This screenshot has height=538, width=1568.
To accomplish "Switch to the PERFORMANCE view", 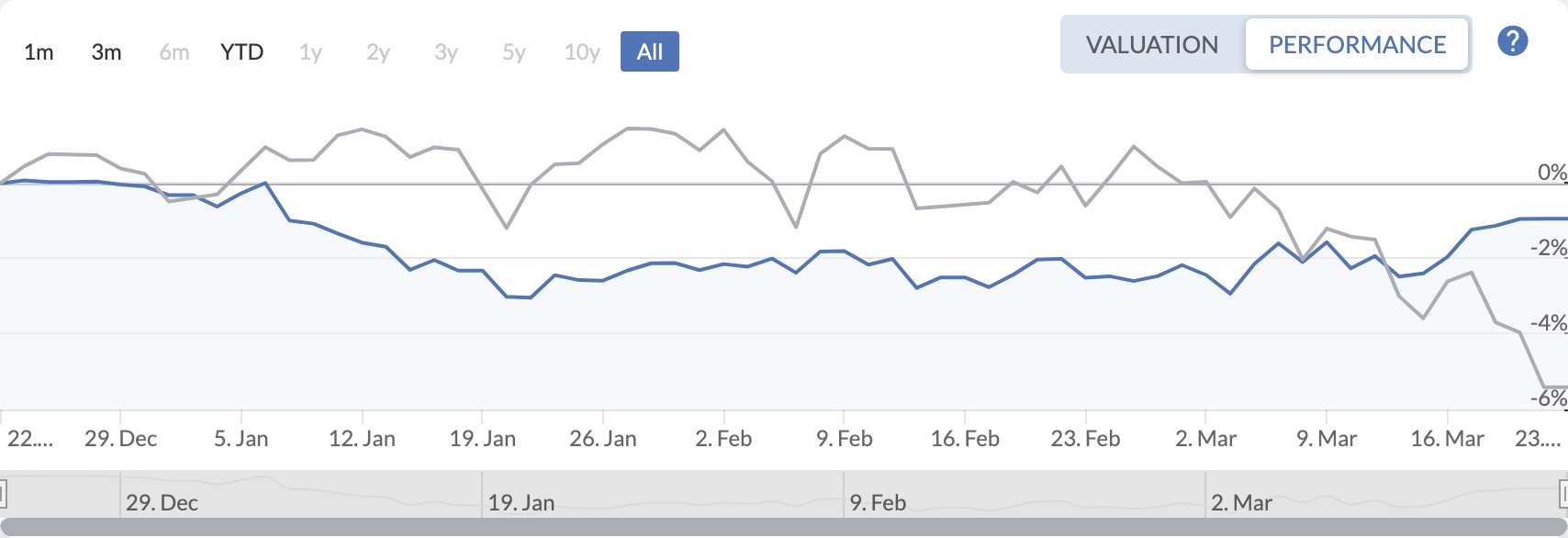I will tap(1357, 44).
